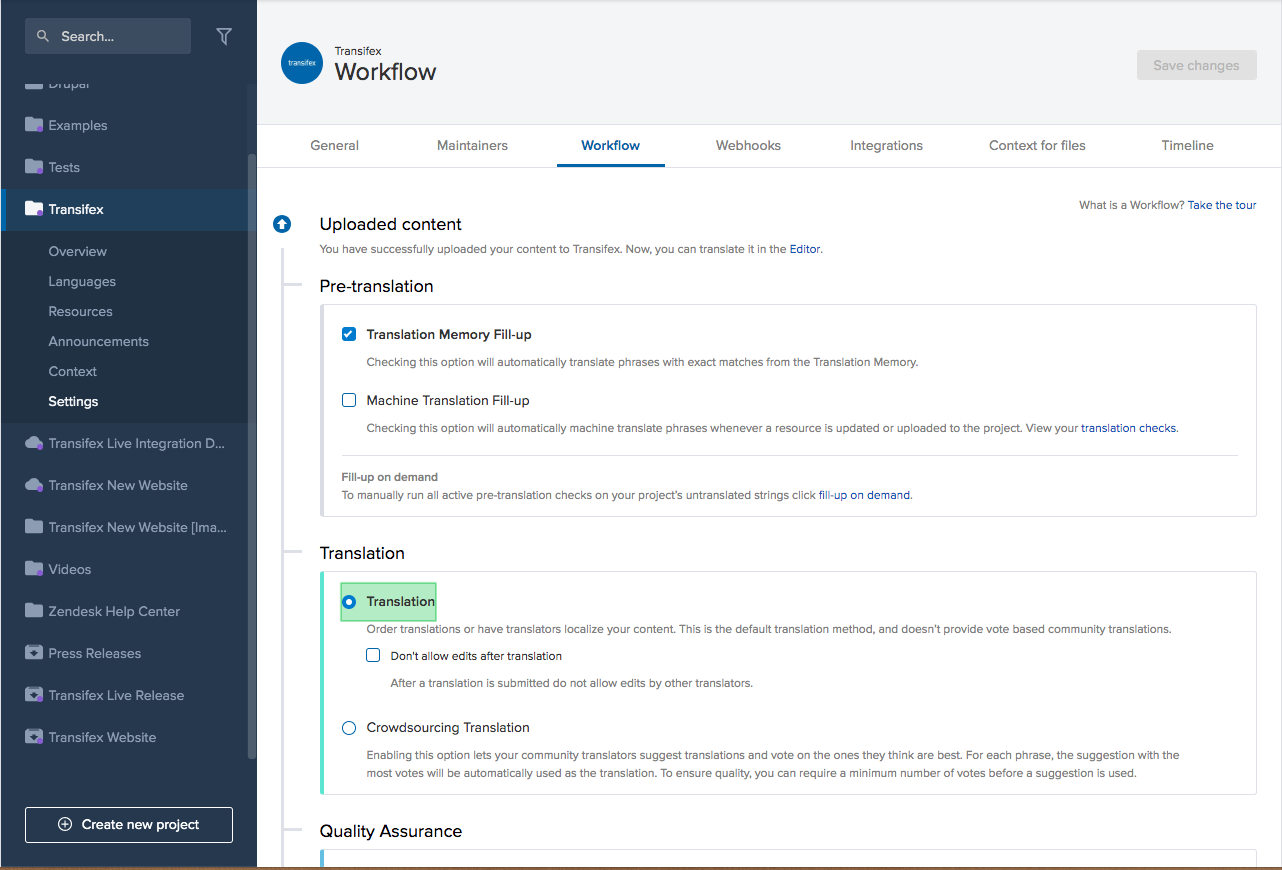Open the Zendesk Help Center project
Screen dimensions: 1282x870
click(114, 611)
